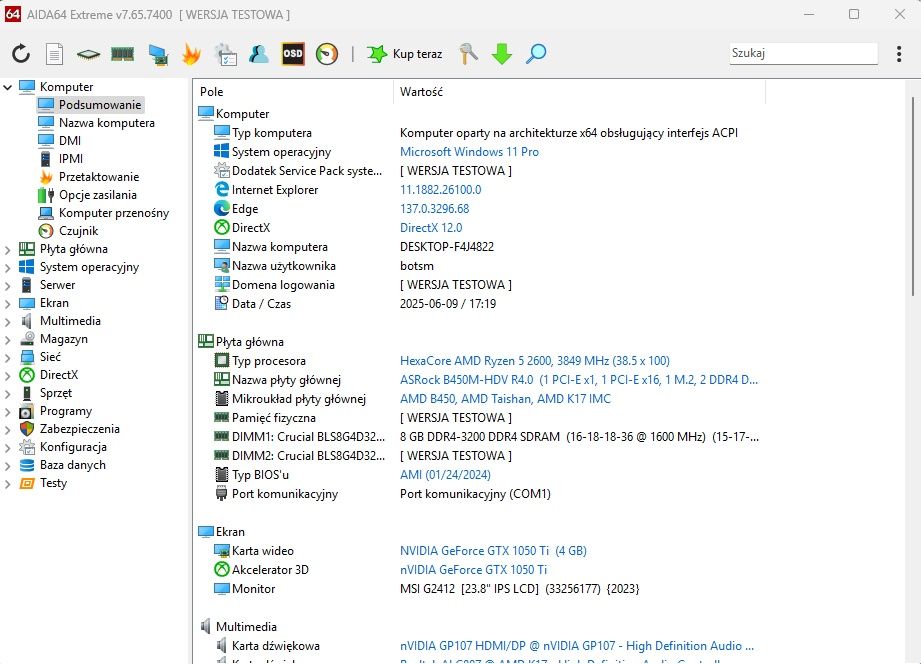This screenshot has width=921, height=664.
Task: Open the SensorPanel gauge icon
Action: pos(327,54)
